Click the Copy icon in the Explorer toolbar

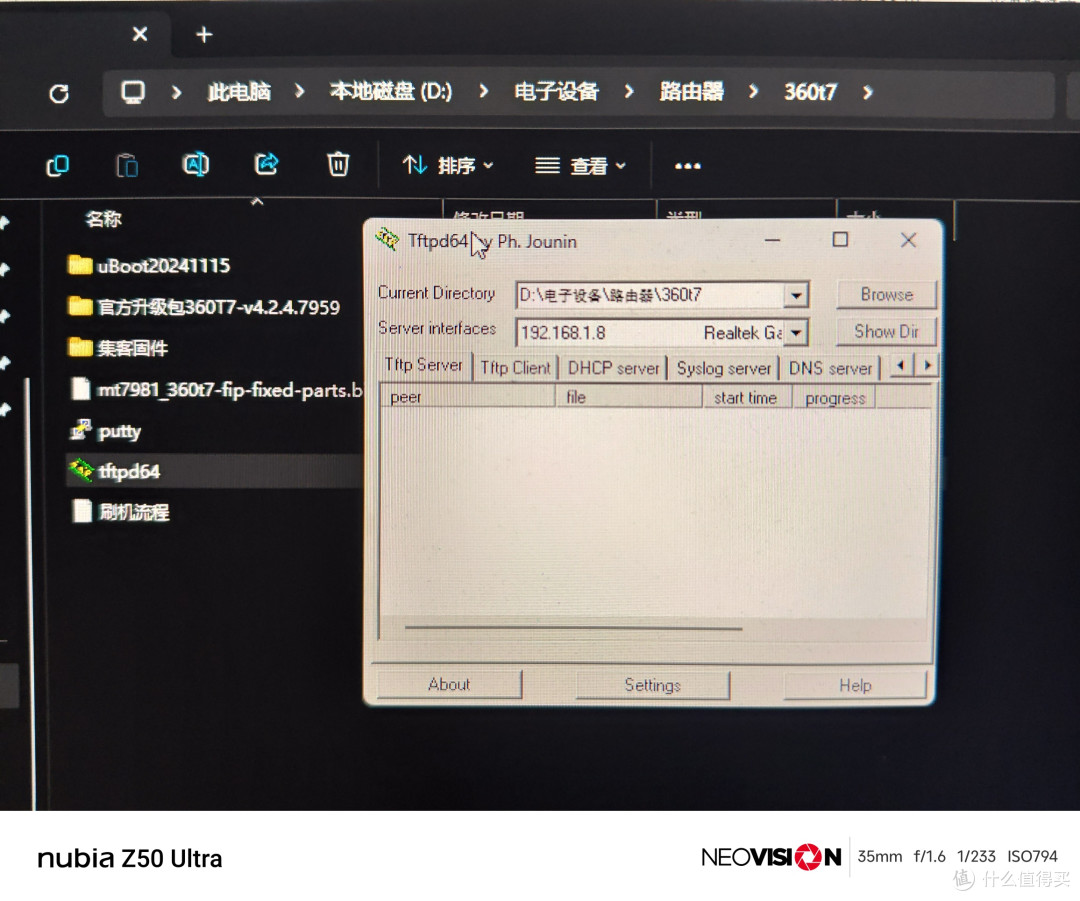[x=57, y=165]
